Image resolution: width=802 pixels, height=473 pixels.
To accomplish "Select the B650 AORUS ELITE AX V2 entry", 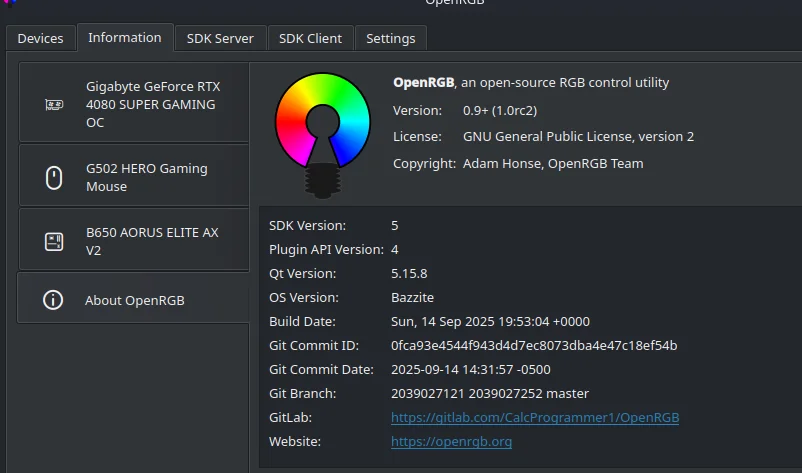I will [x=134, y=239].
